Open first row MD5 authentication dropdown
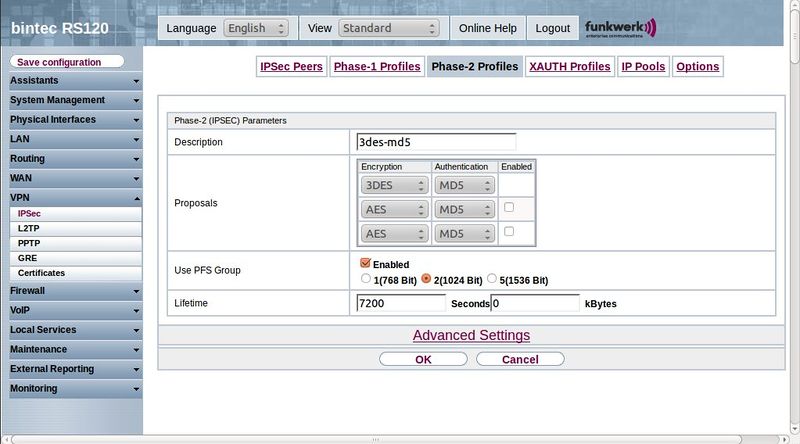Image resolution: width=800 pixels, height=444 pixels. coord(464,185)
